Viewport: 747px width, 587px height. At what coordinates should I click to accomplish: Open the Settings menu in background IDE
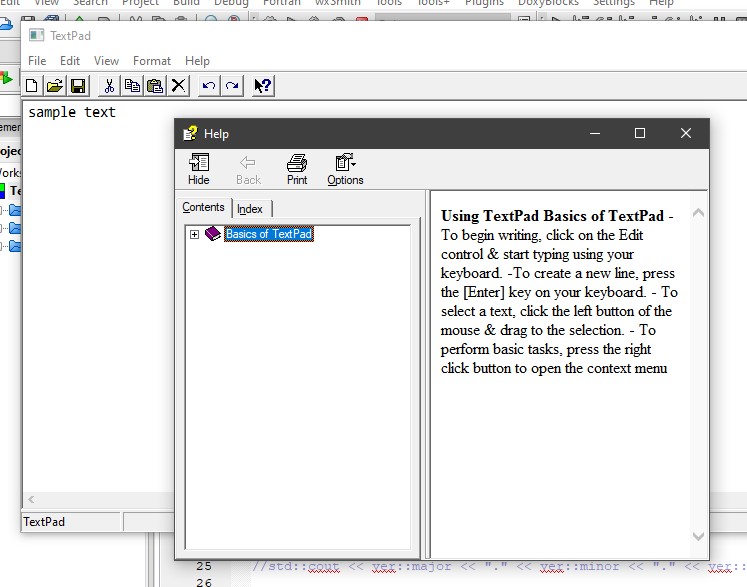(614, 3)
